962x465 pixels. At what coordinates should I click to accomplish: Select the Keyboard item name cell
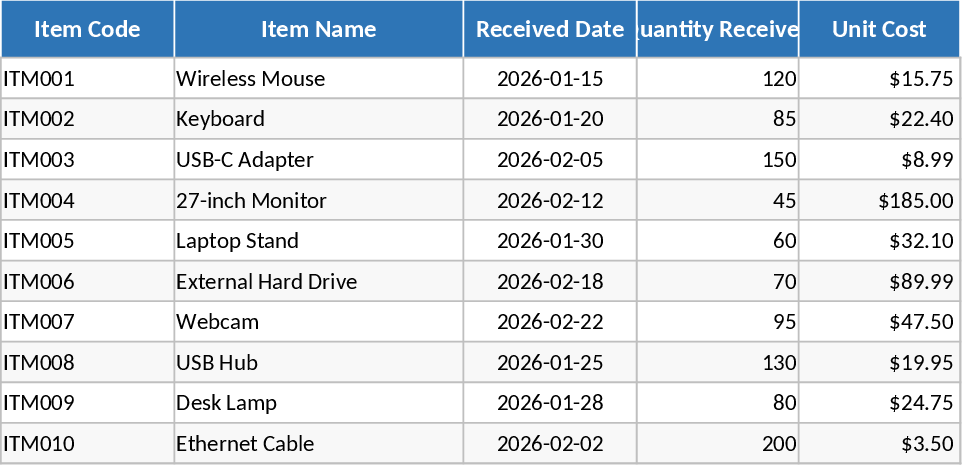318,119
